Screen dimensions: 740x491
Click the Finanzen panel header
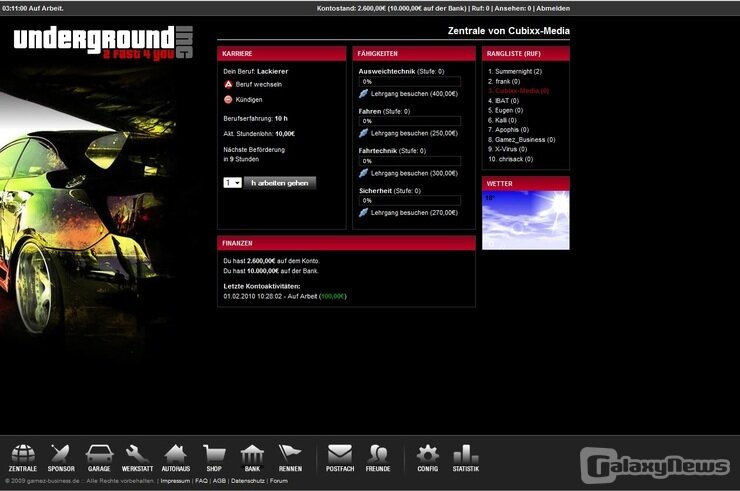346,243
